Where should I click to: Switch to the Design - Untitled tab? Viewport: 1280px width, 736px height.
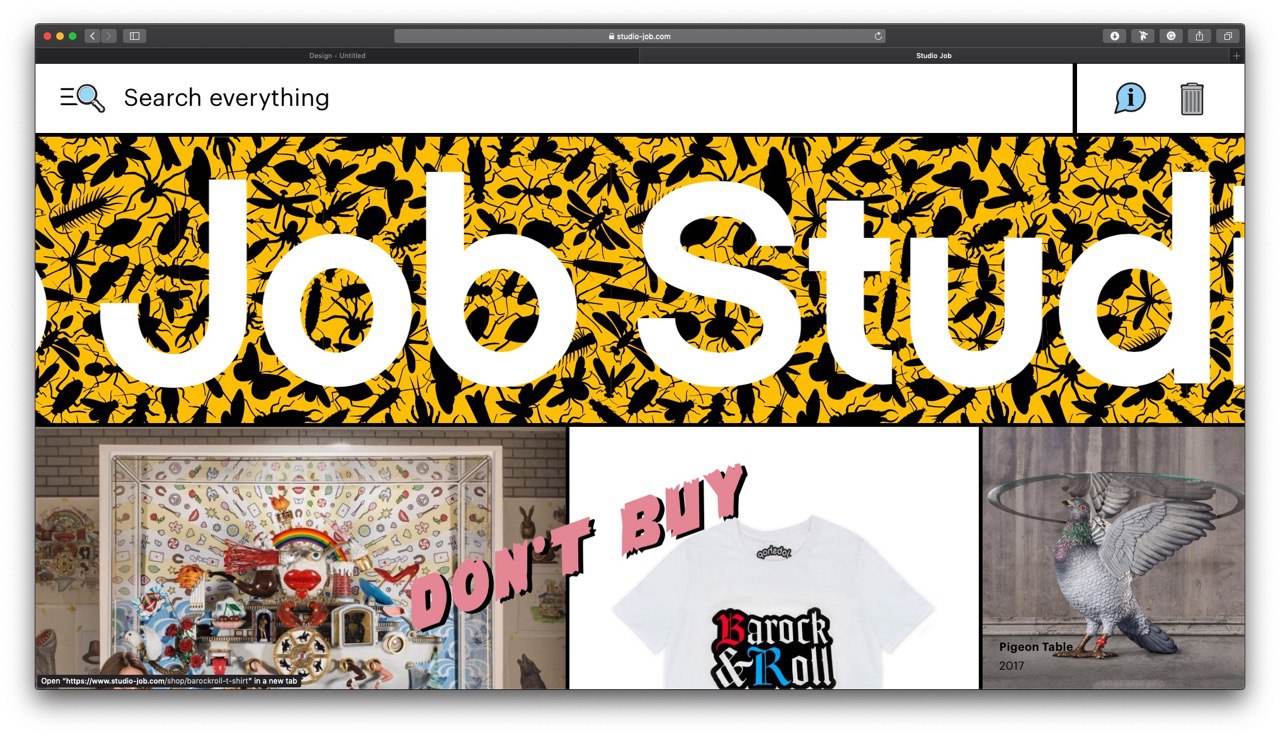coord(337,56)
